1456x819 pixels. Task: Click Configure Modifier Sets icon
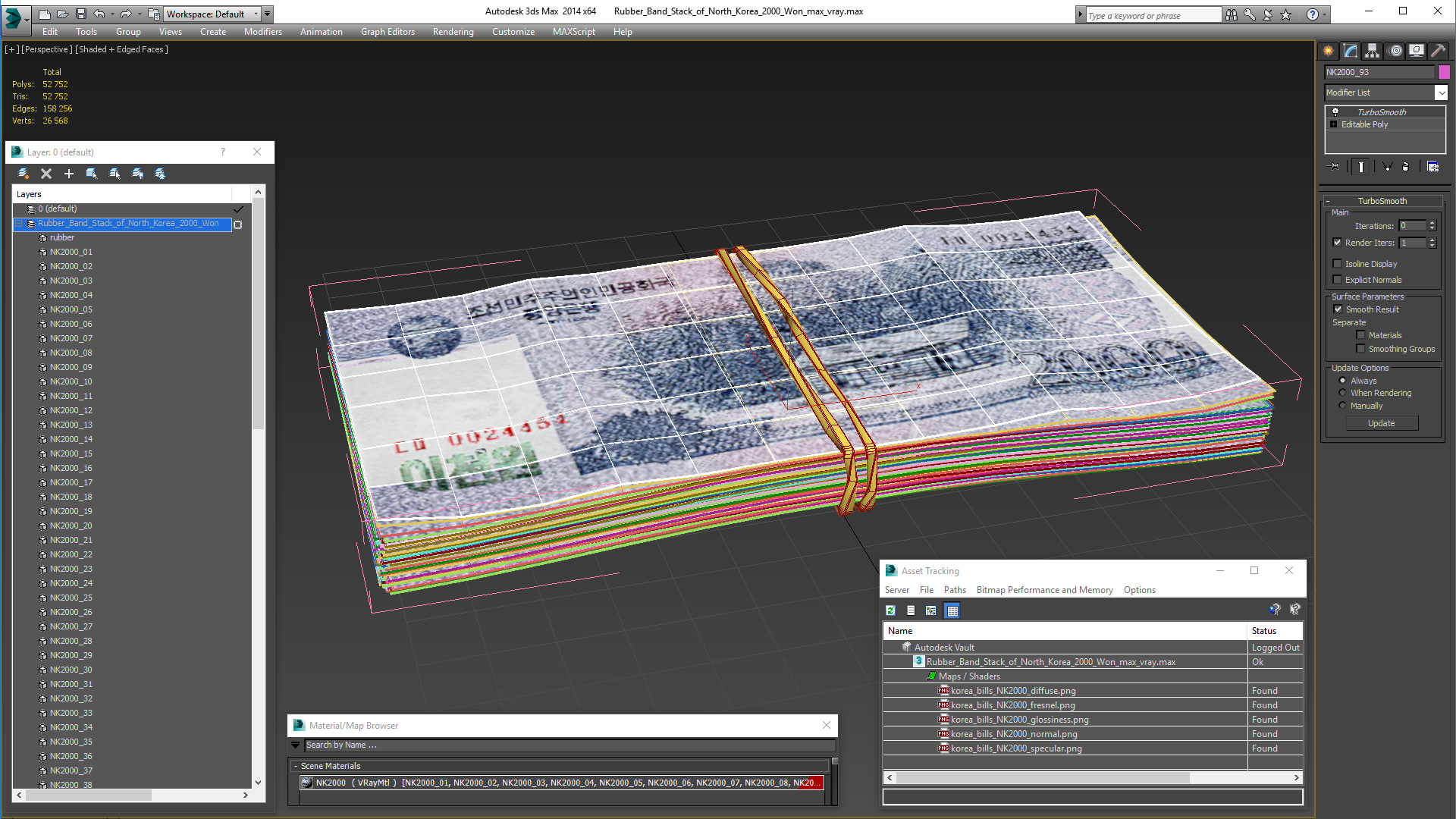(x=1432, y=167)
